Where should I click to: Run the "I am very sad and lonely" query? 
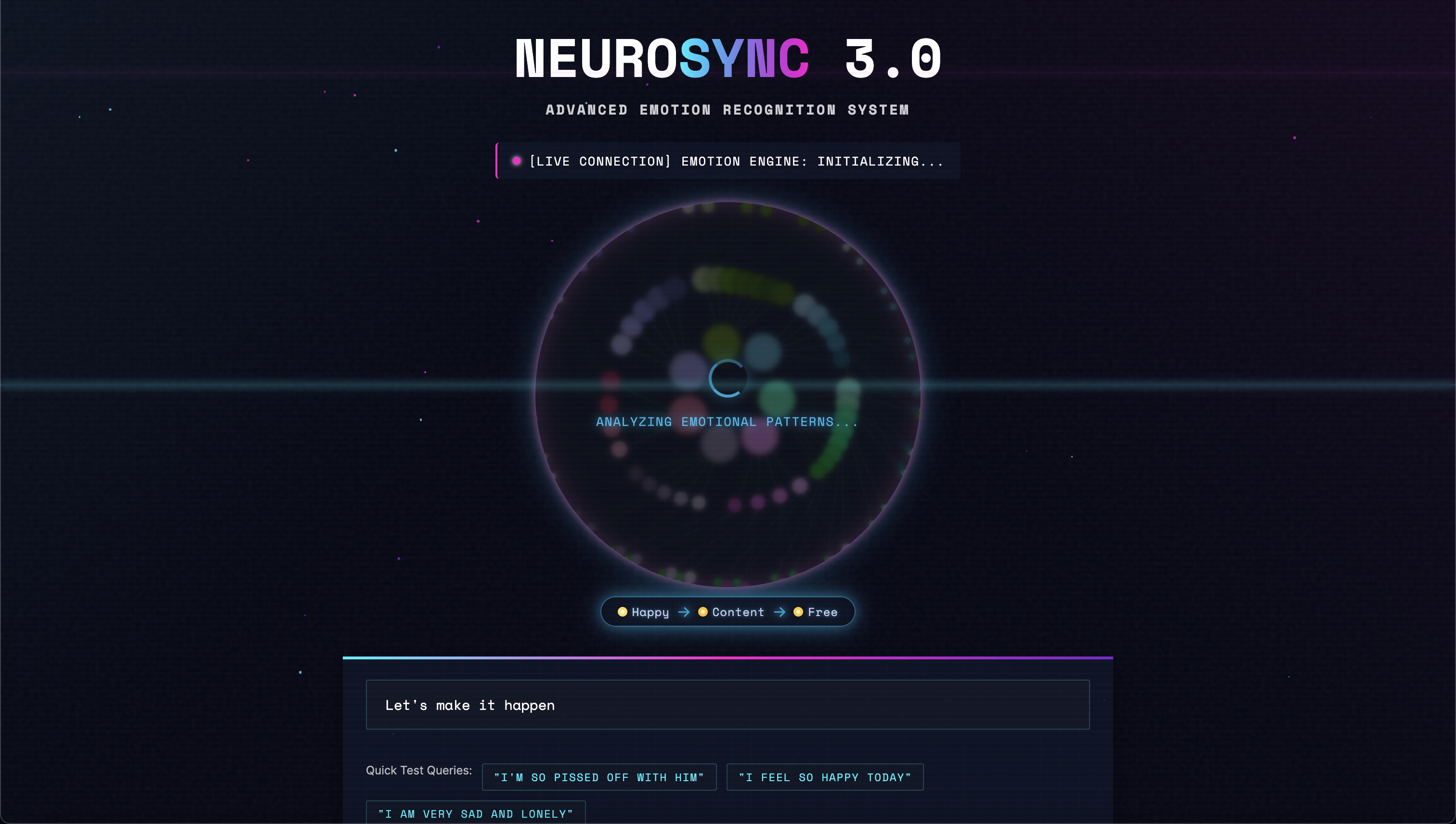tap(476, 814)
